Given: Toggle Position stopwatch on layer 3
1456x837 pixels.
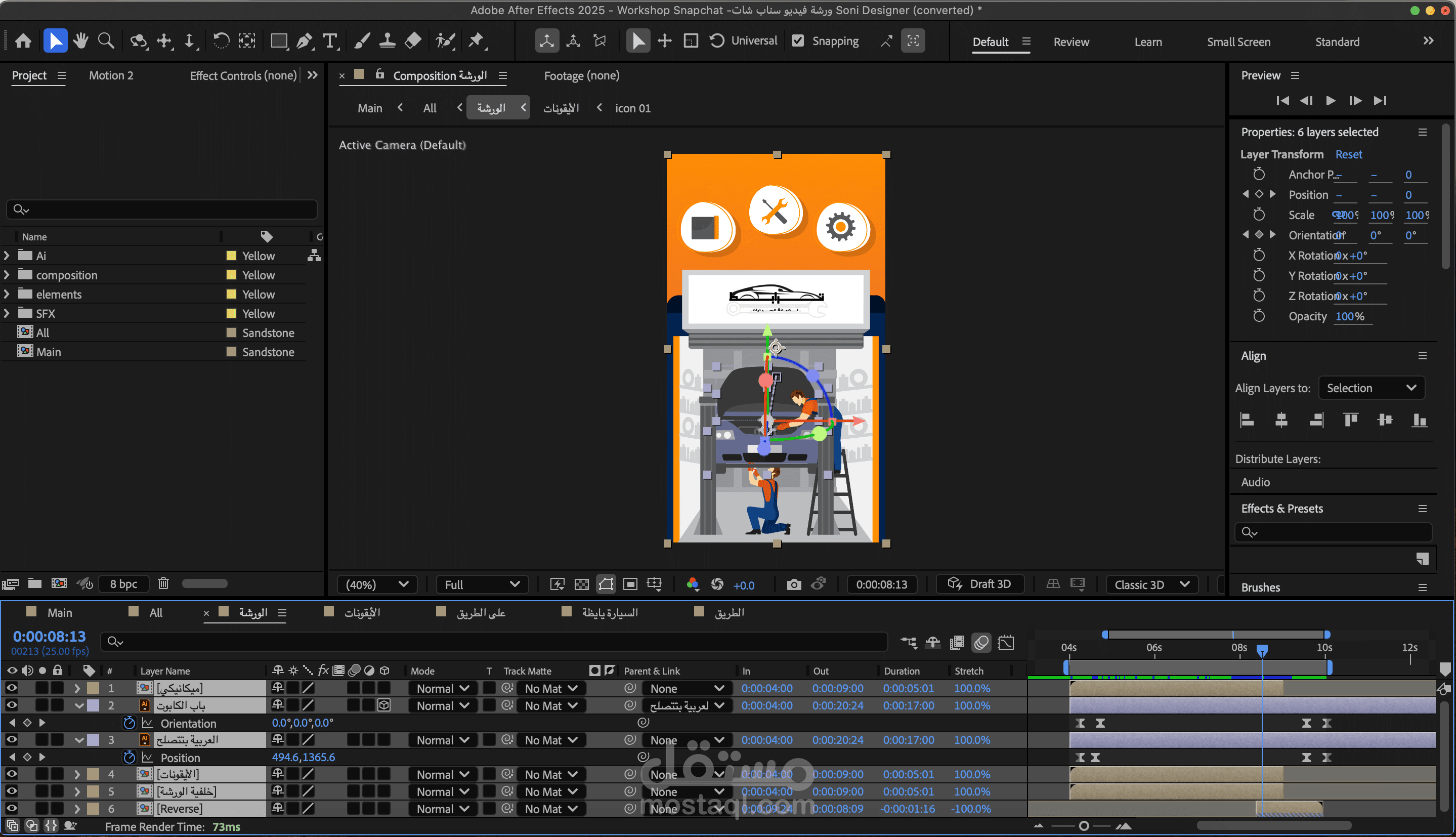Looking at the screenshot, I should [x=130, y=757].
